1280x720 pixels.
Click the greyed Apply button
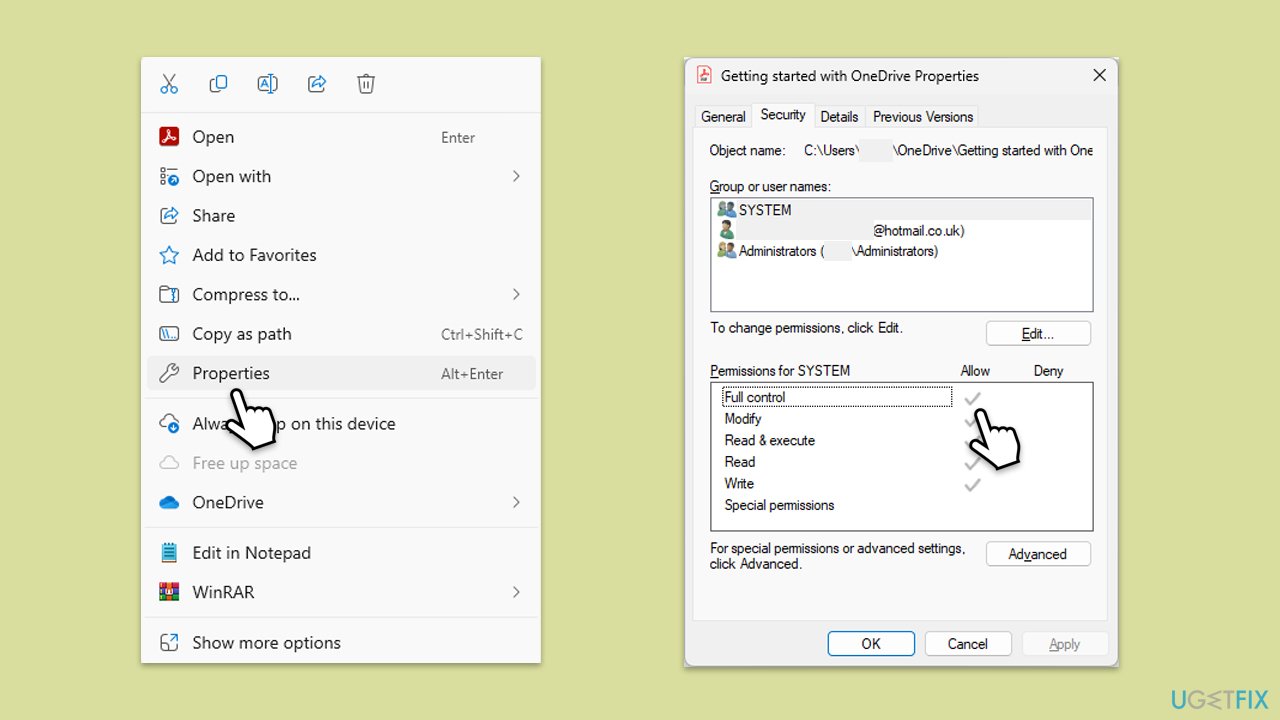click(x=1065, y=644)
